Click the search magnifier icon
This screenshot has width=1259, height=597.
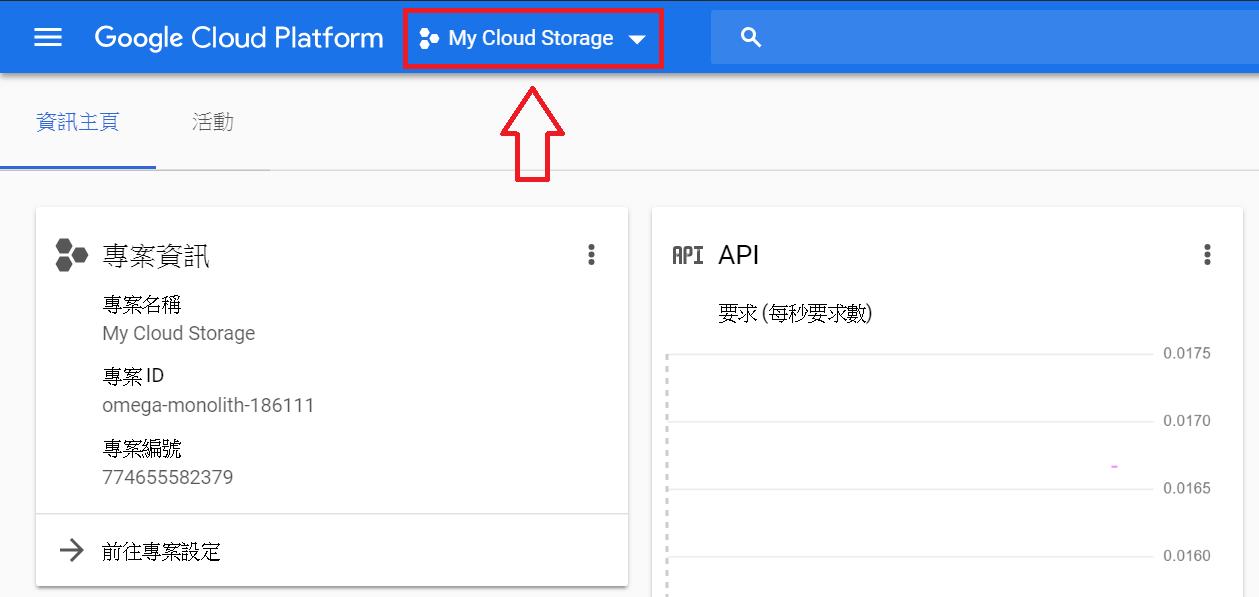coord(751,38)
